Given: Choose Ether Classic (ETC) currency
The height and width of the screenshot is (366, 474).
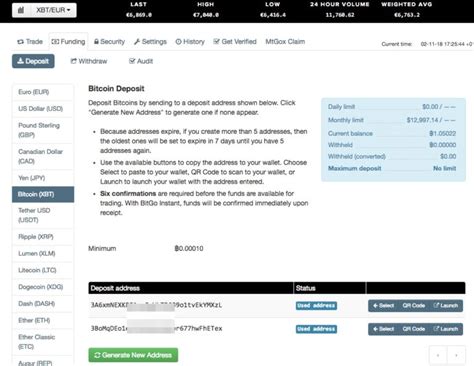Looking at the screenshot, I should [43, 342].
